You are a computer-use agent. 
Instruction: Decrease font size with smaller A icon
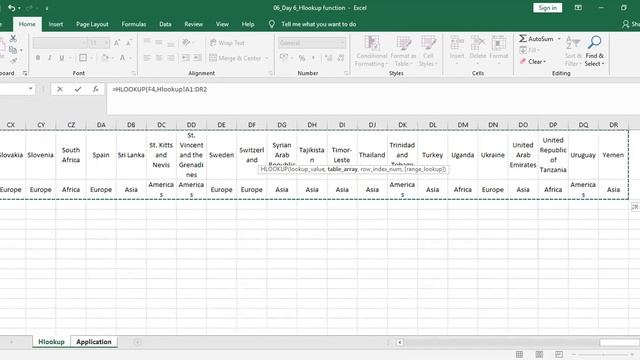pyautogui.click(x=129, y=43)
